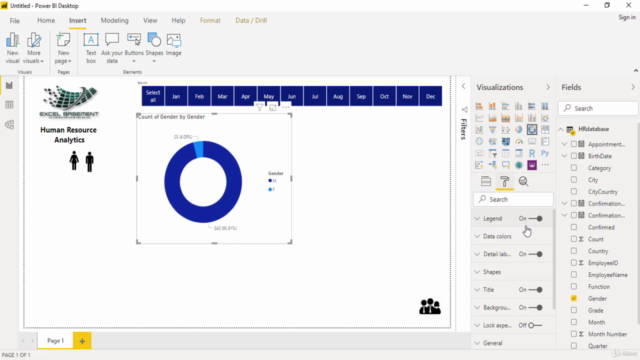Open the More visuals ribbon button
The height and width of the screenshot is (360, 640).
33,48
